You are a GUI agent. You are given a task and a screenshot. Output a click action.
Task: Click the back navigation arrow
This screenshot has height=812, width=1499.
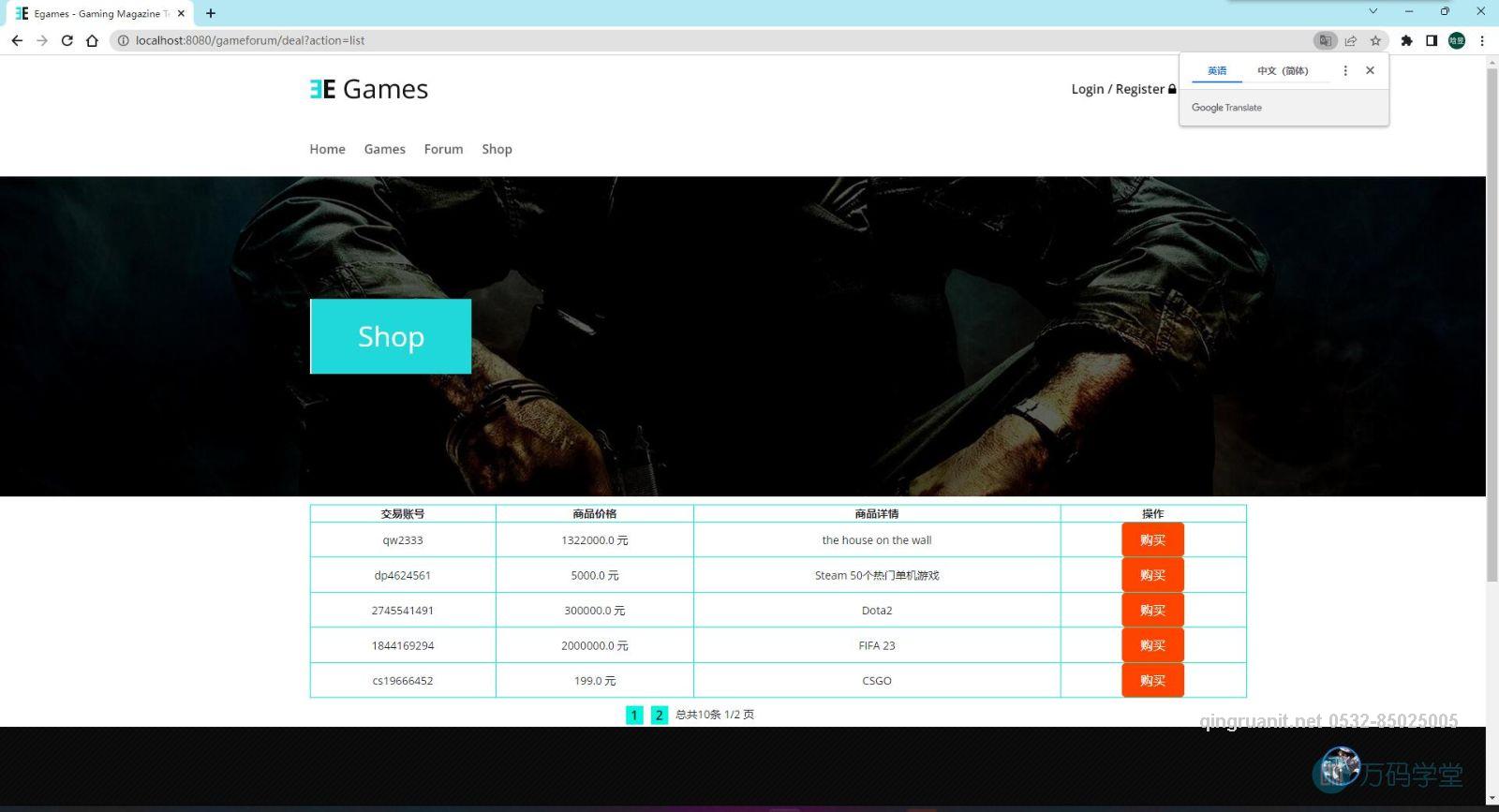[17, 40]
